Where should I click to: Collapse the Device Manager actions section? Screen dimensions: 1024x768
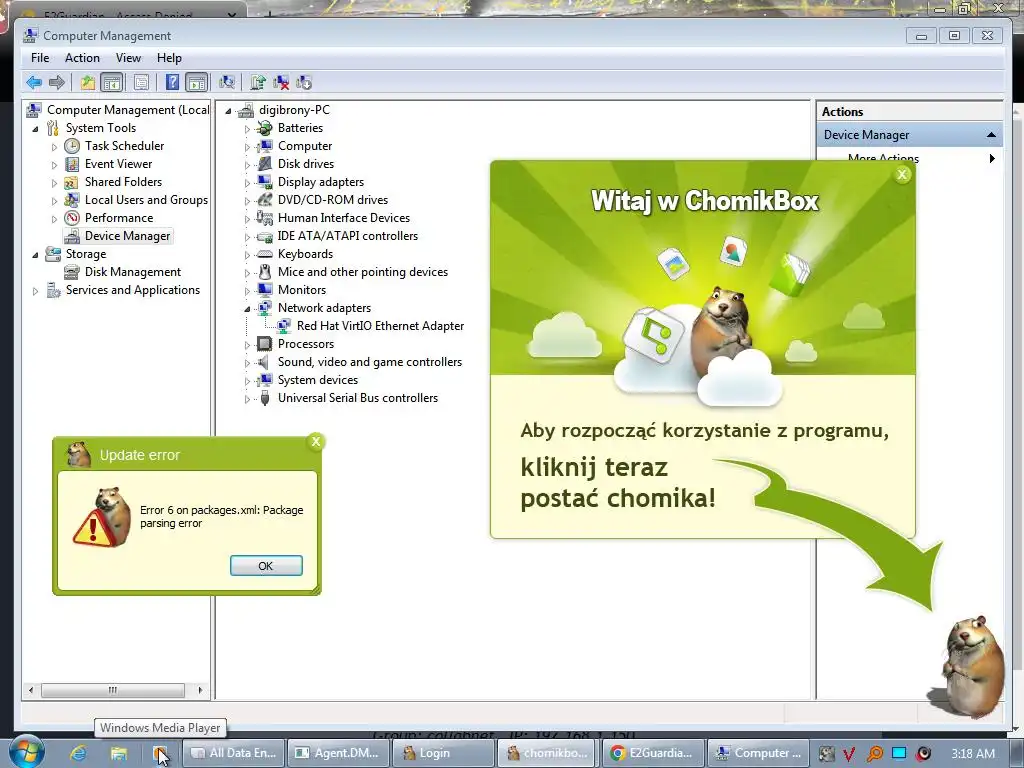[991, 135]
